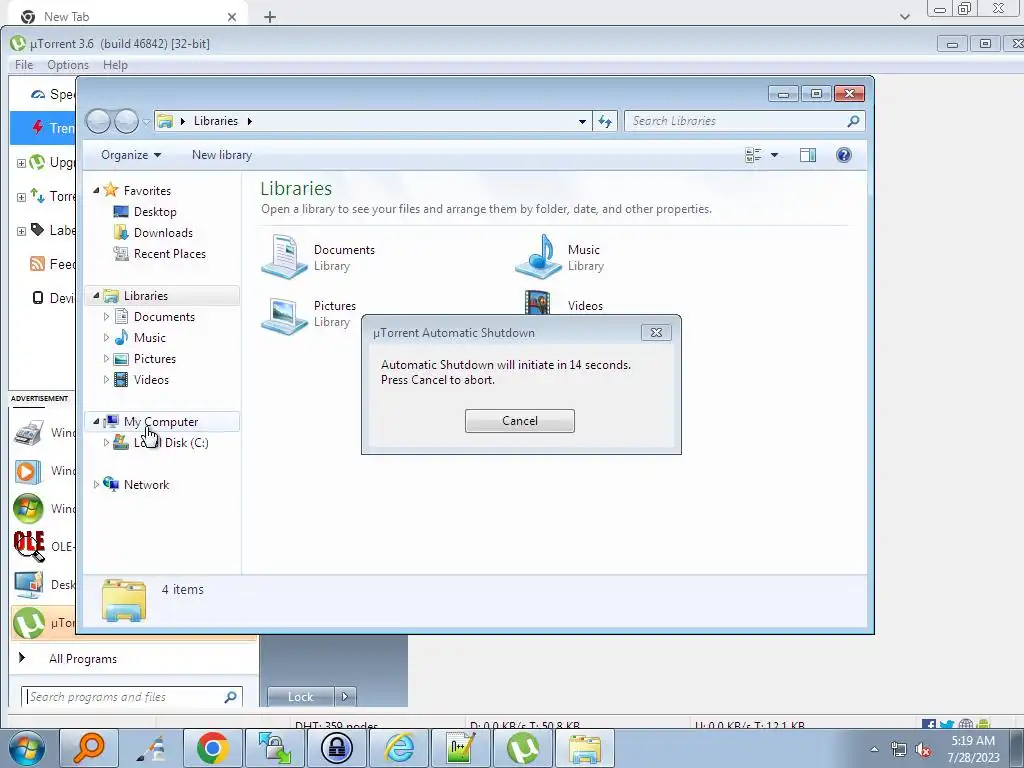This screenshot has height=768, width=1024.
Task: Click magnifier search icon on taskbar
Action: click(89, 748)
